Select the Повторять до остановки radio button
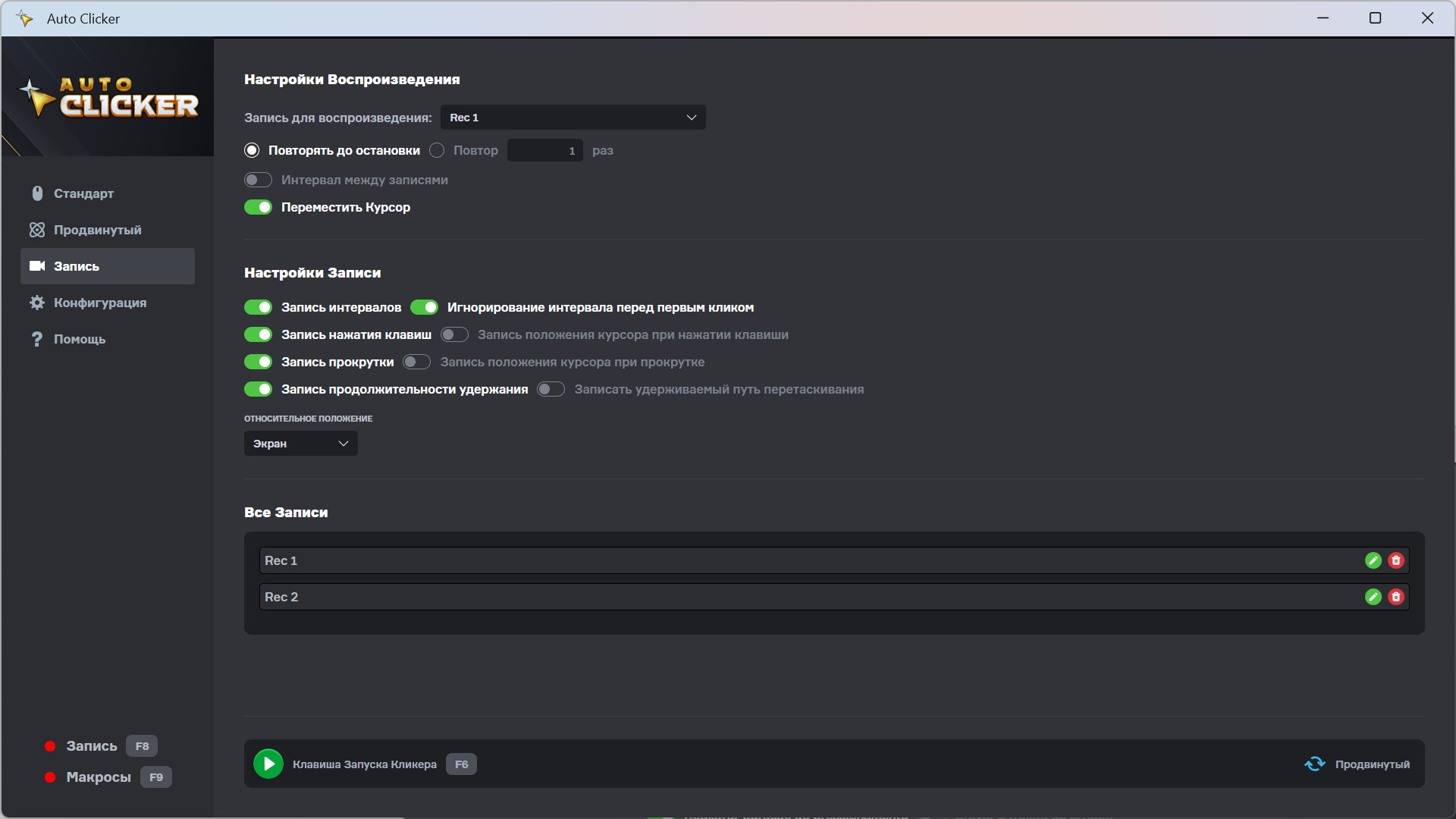Image resolution: width=1456 pixels, height=819 pixels. (x=252, y=150)
